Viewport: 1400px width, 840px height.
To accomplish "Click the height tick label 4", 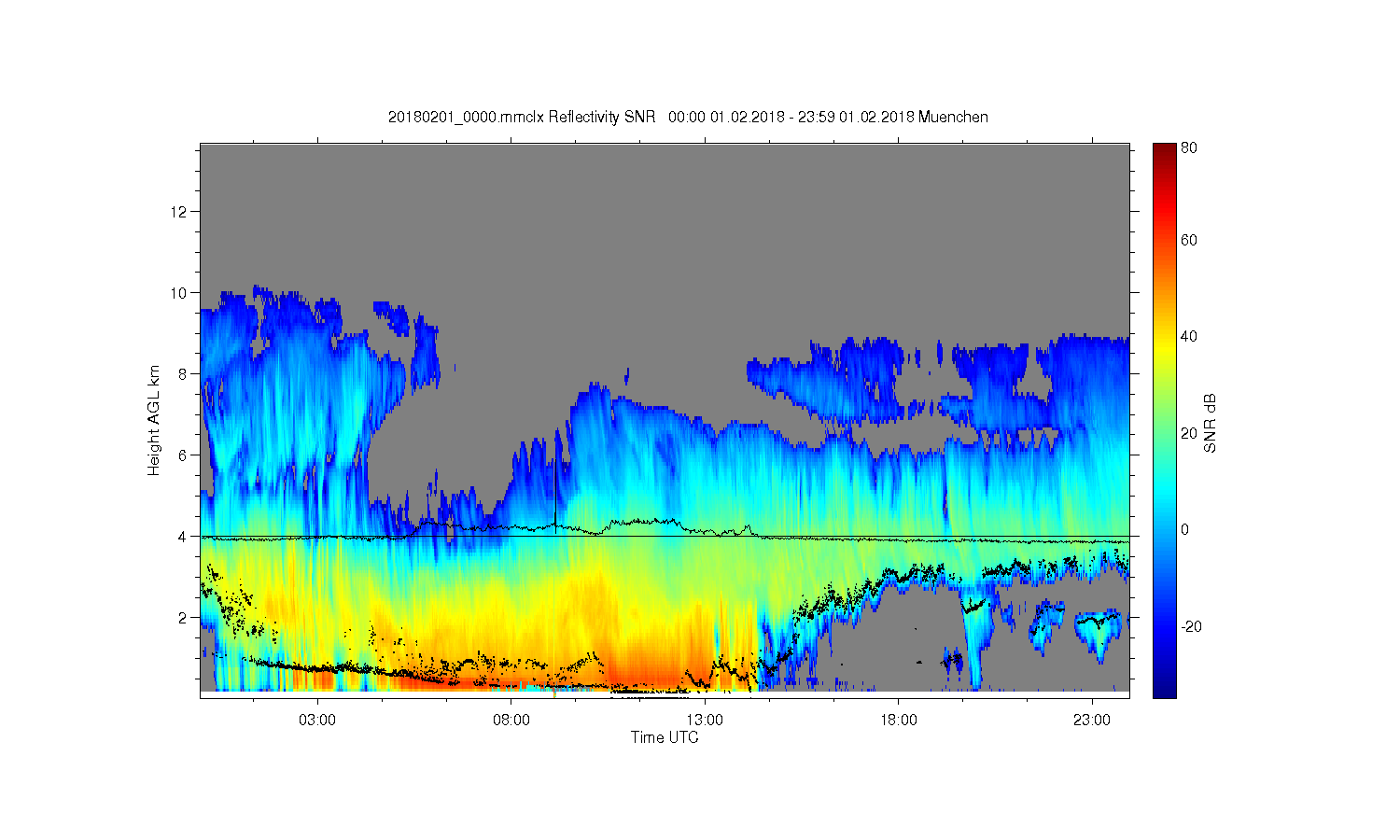I will [x=183, y=536].
